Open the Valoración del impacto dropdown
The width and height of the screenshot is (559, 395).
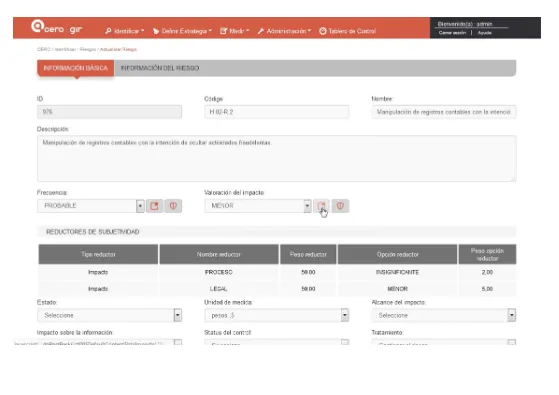[x=258, y=206]
